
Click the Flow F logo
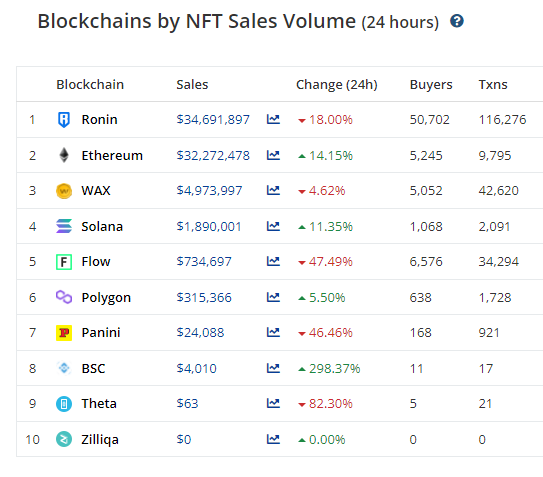coord(64,262)
